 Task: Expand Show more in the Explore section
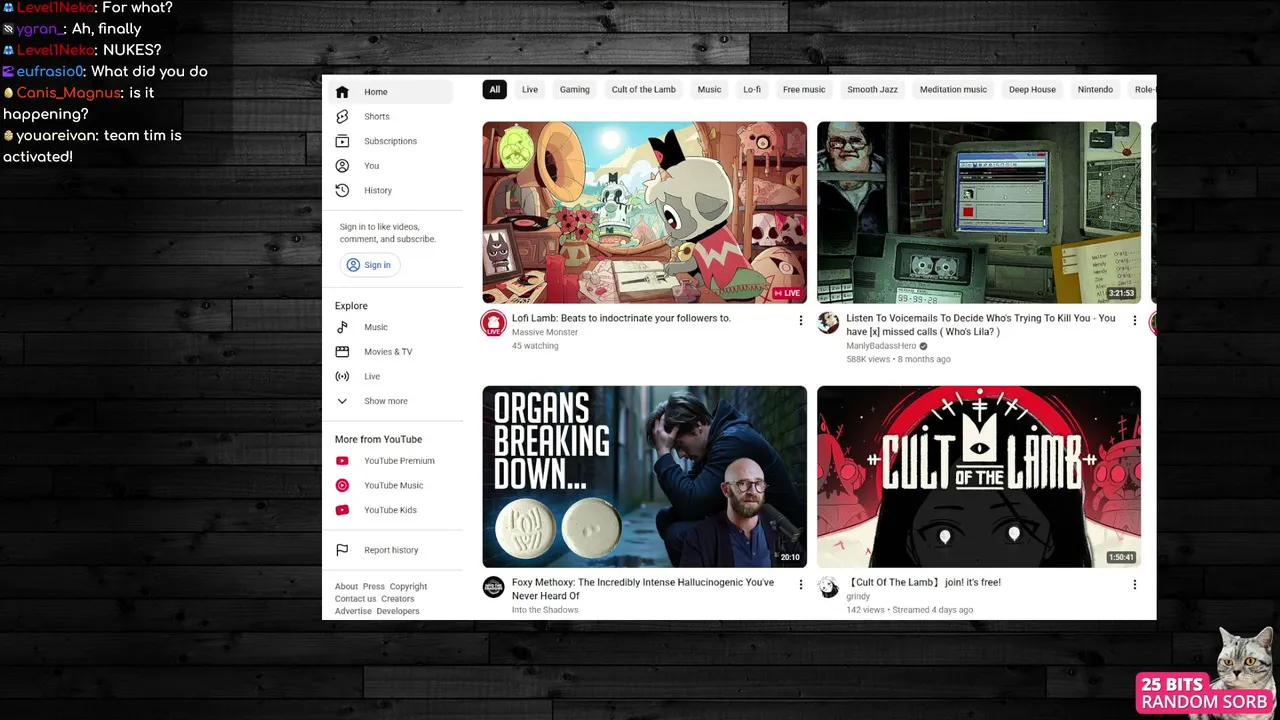[391, 401]
